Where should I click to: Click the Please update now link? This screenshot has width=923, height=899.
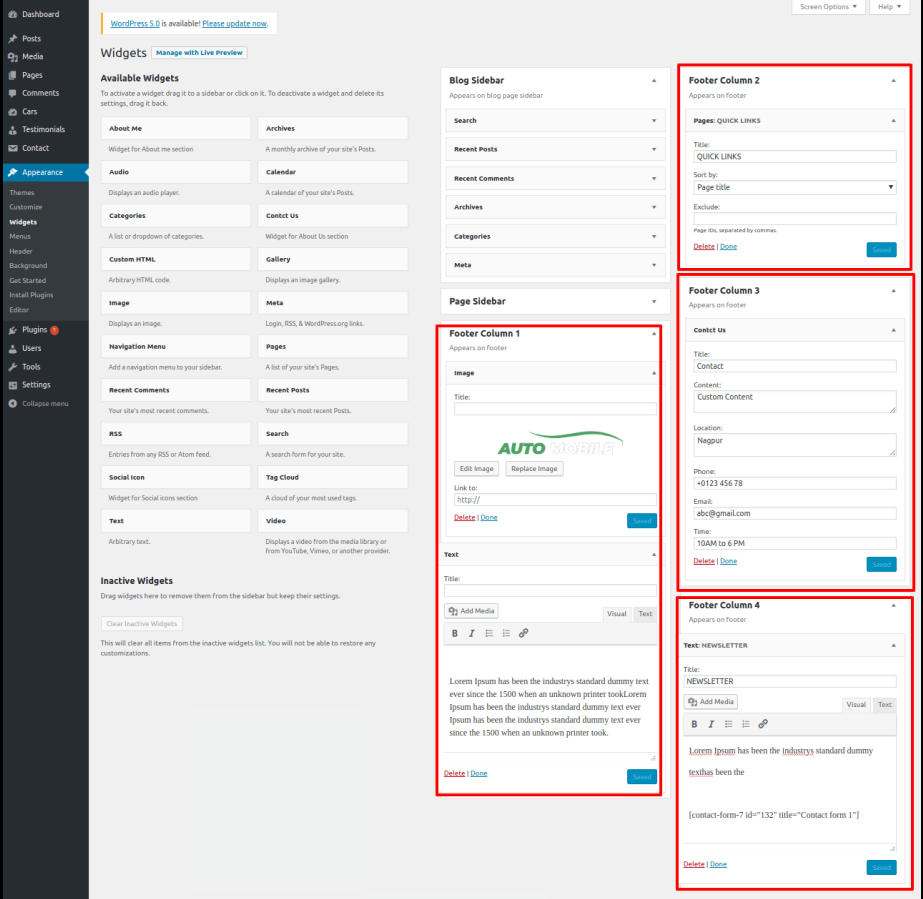[x=234, y=23]
